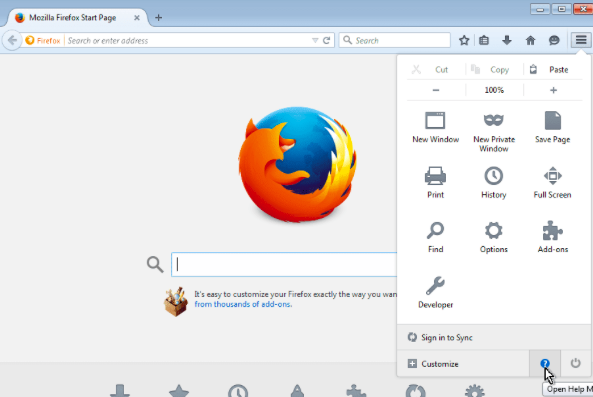Show bookmarks list icon
This screenshot has height=397, width=593.
(484, 40)
